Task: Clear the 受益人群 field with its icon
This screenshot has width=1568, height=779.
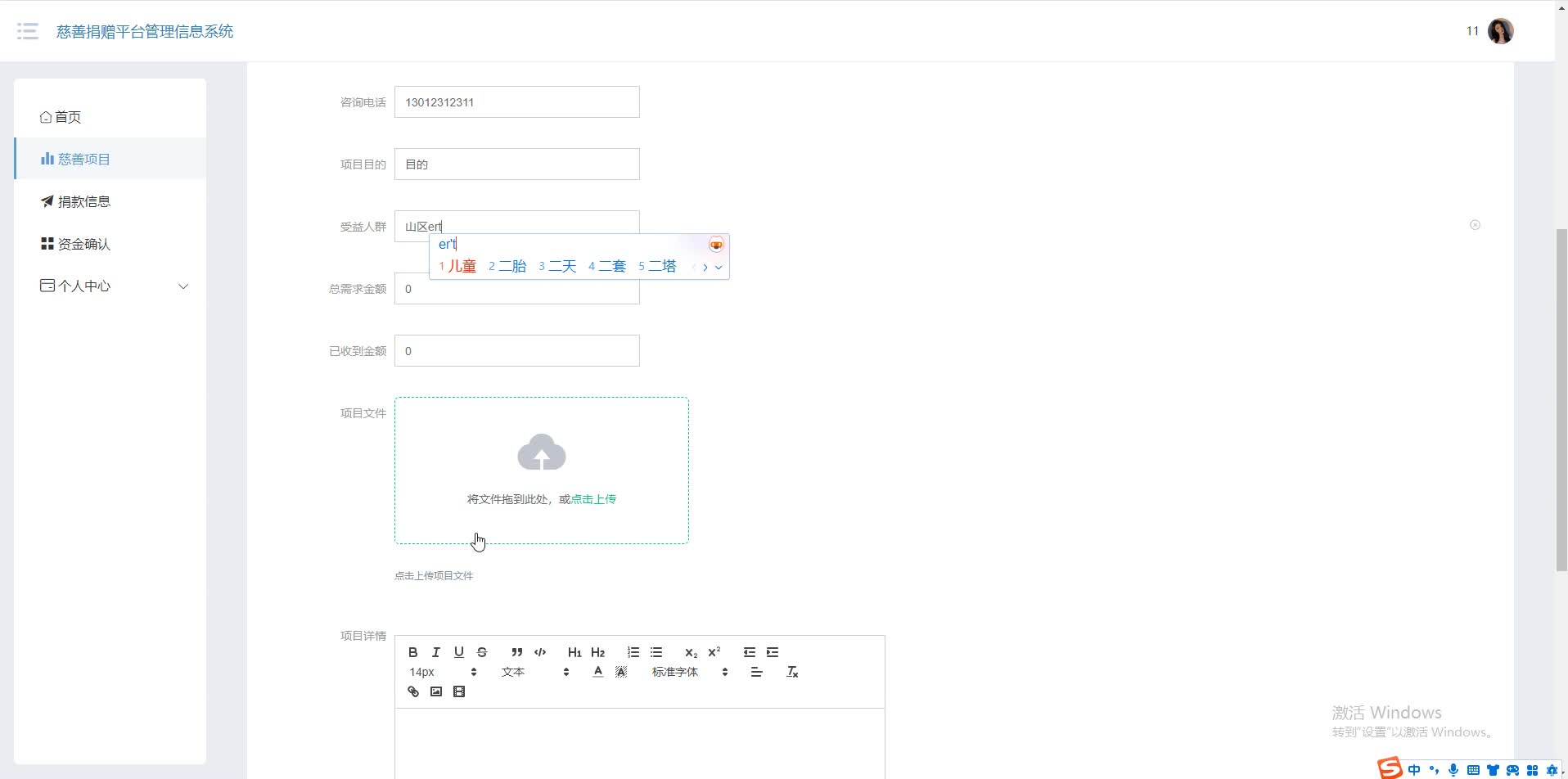Action: [x=1475, y=225]
